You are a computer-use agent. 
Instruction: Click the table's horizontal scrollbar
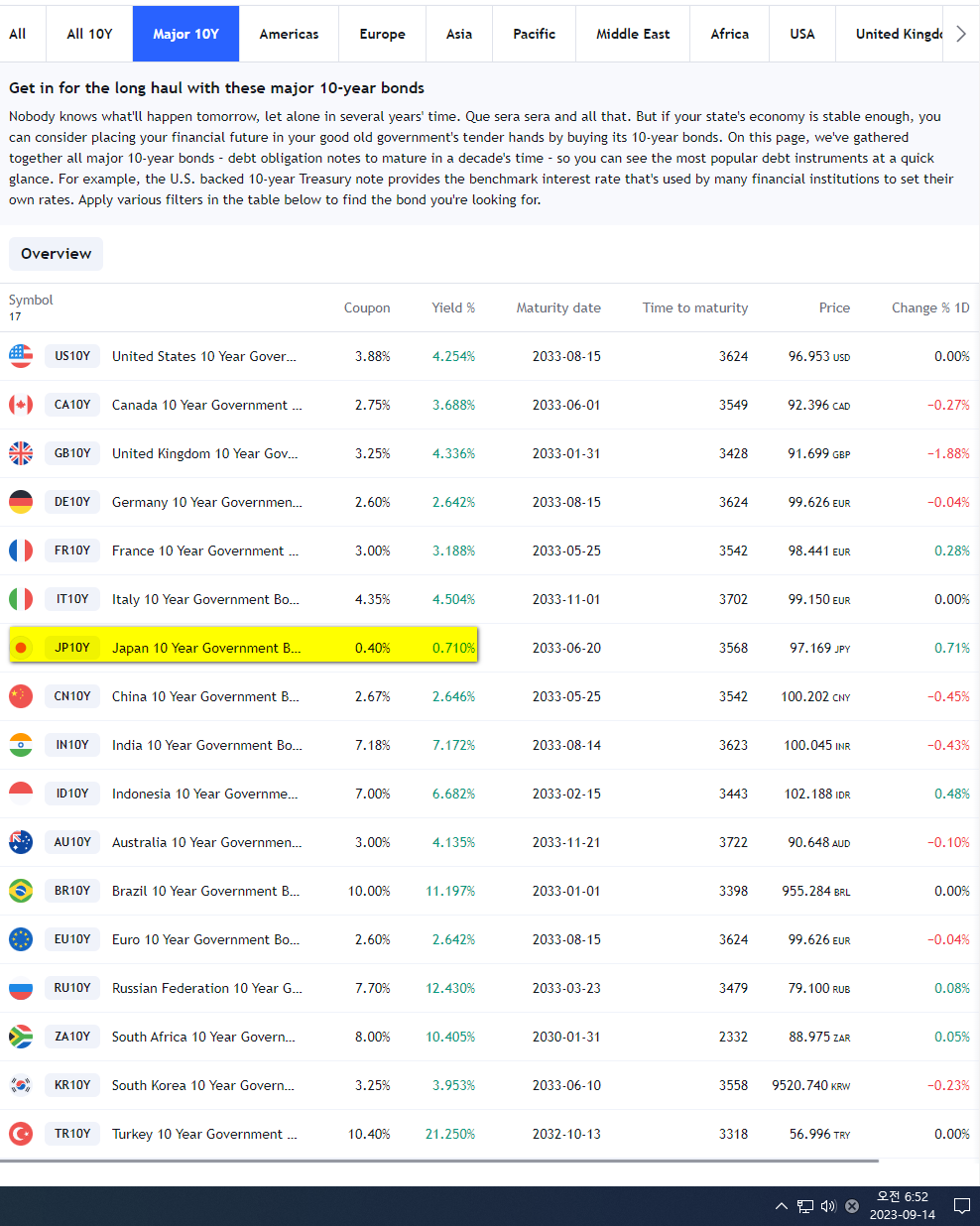coord(439,1161)
